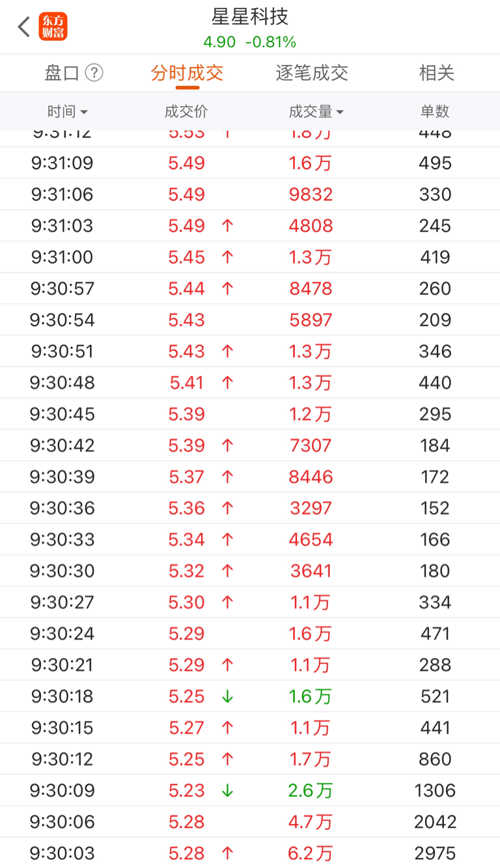Click the red up arrow at 9:30:27
Screen dimensions: 500x865
227,602
